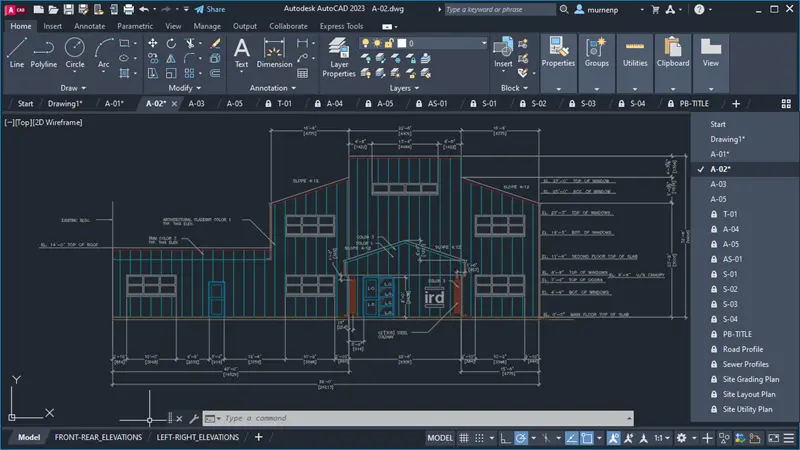The image size is (800, 450).
Task: Open the annotation scale 1:1 dropdown
Action: 662,438
